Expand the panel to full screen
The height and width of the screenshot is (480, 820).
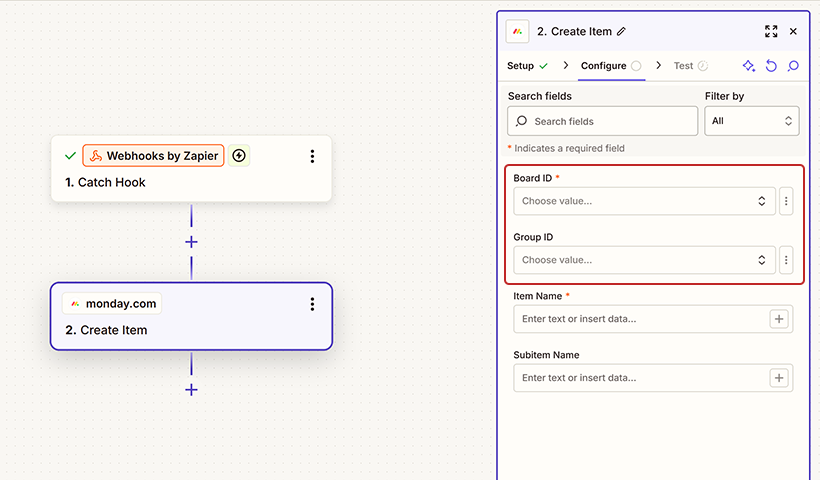[x=771, y=32]
